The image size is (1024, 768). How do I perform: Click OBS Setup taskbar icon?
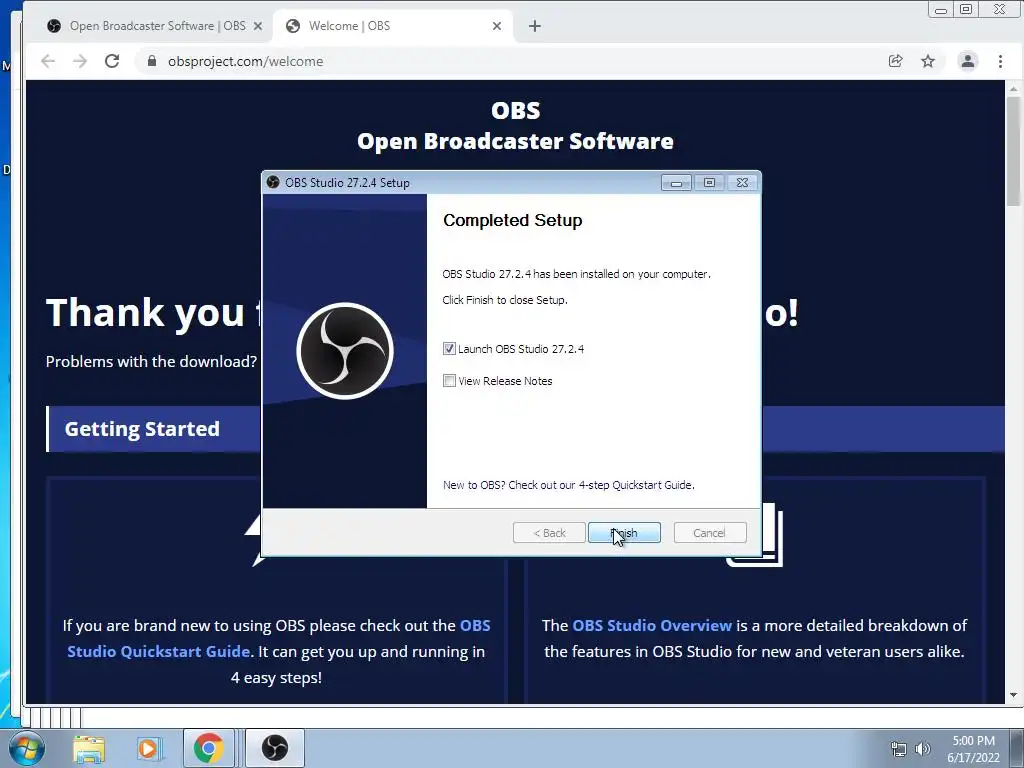(275, 748)
